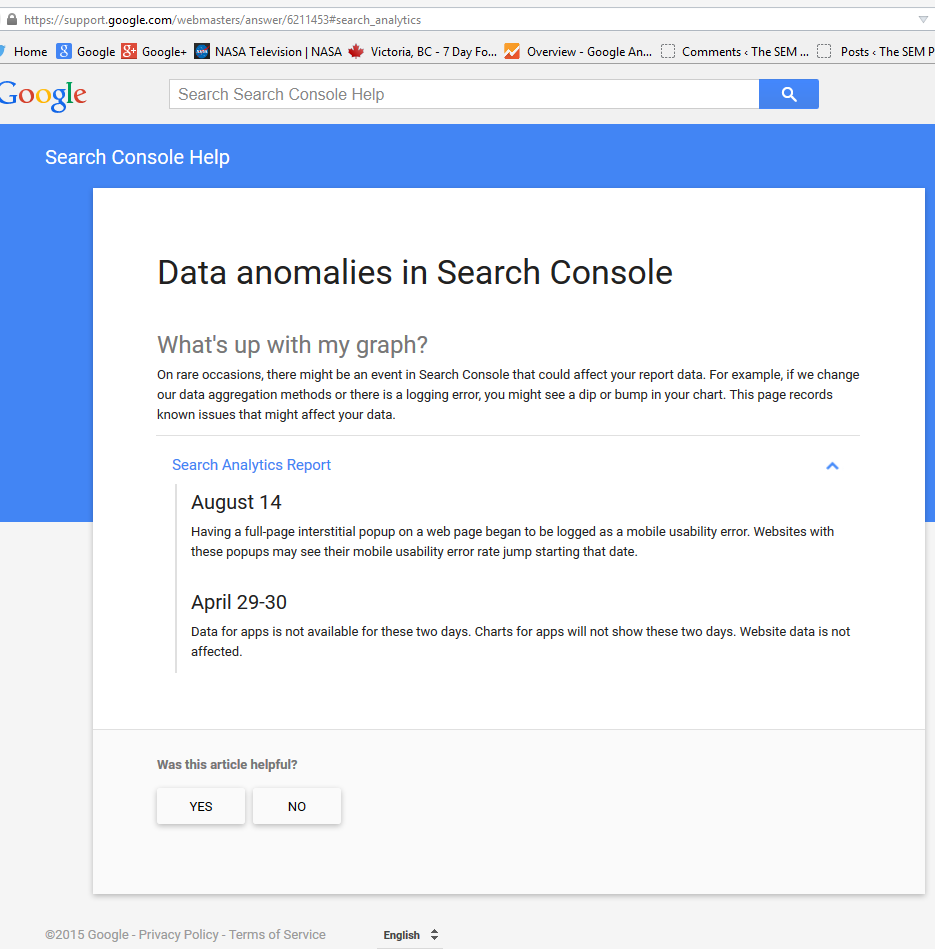The width and height of the screenshot is (935, 949).
Task: Click the padlock icon in address bar
Action: [x=11, y=19]
